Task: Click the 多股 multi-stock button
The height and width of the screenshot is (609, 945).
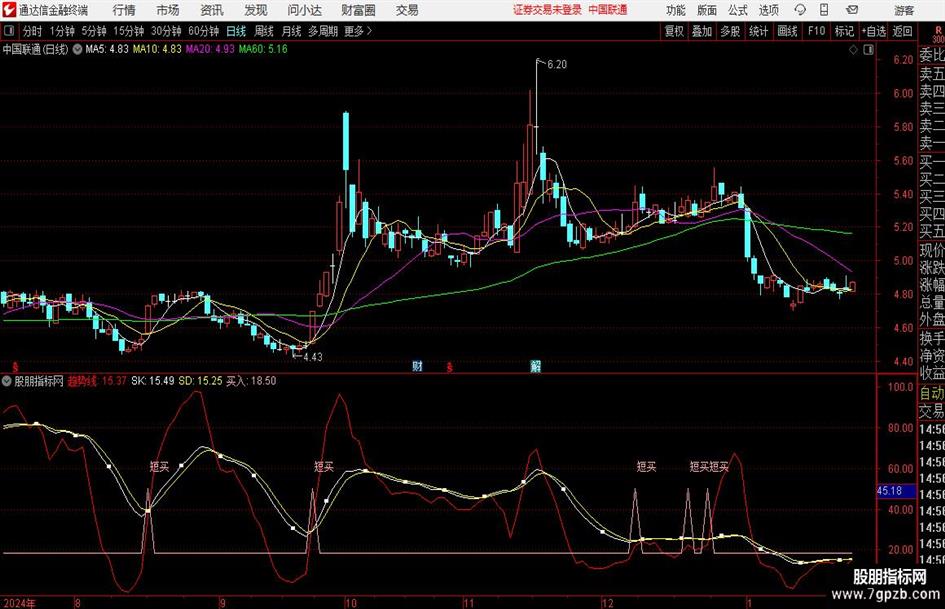Action: tap(730, 31)
